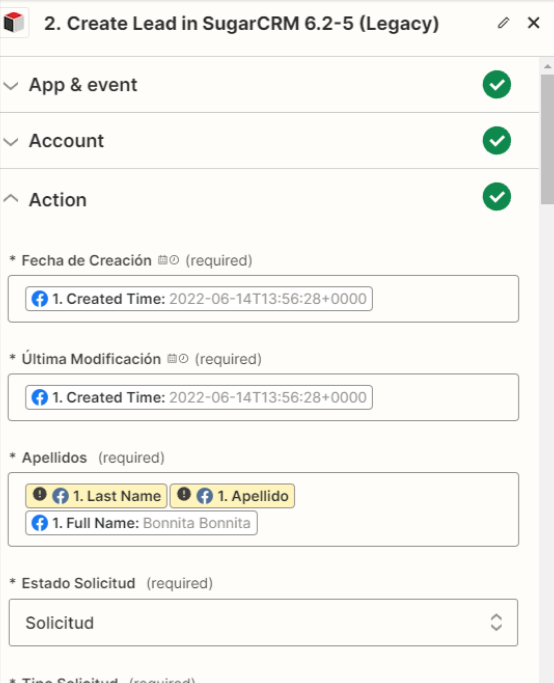Click the Action section green checkmark
Image resolution: width=554 pixels, height=683 pixels.
497,197
